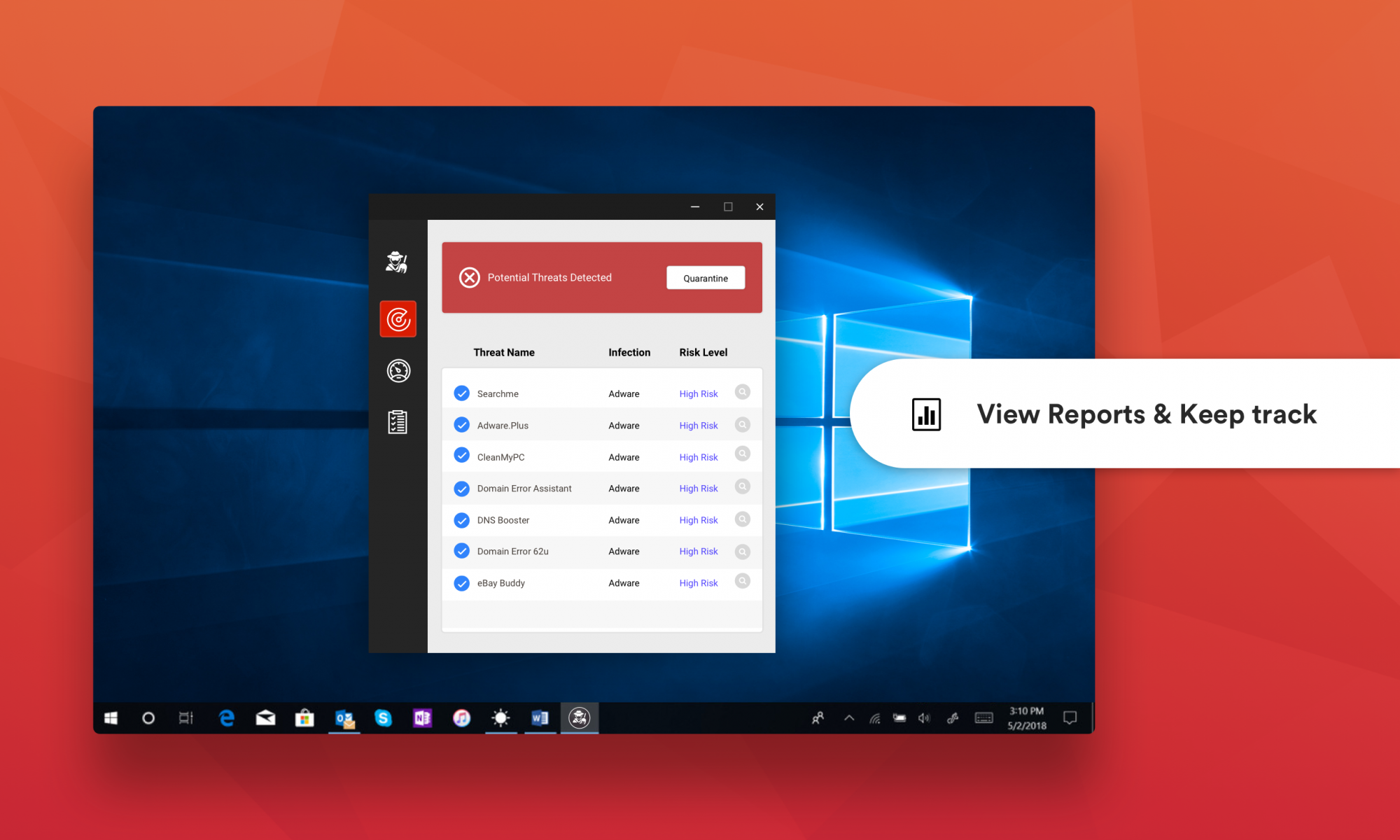Select the eBay Buddy threat name
The image size is (1400, 840).
tap(501, 583)
